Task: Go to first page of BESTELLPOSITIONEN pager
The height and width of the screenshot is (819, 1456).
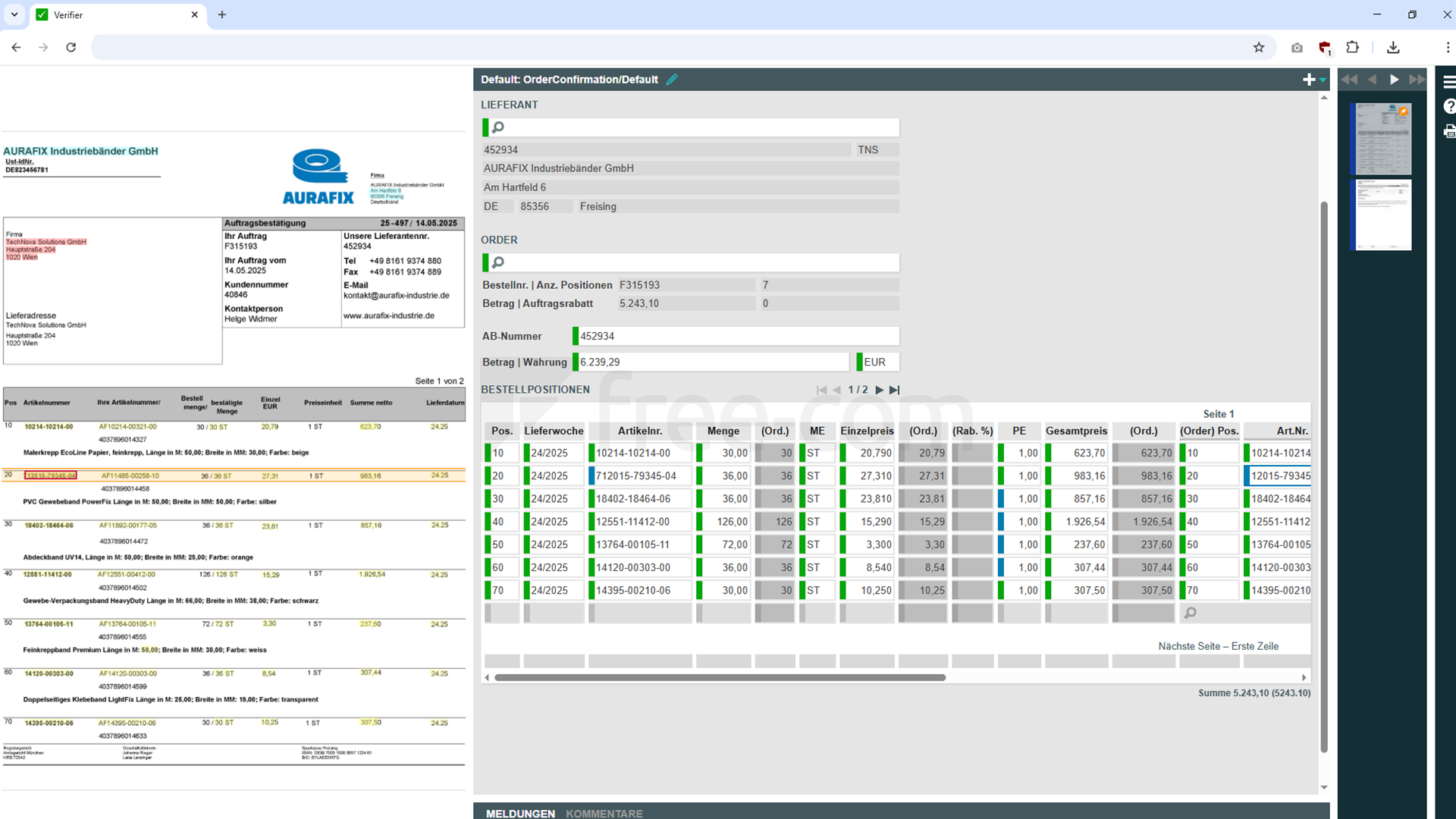Action: click(x=821, y=390)
